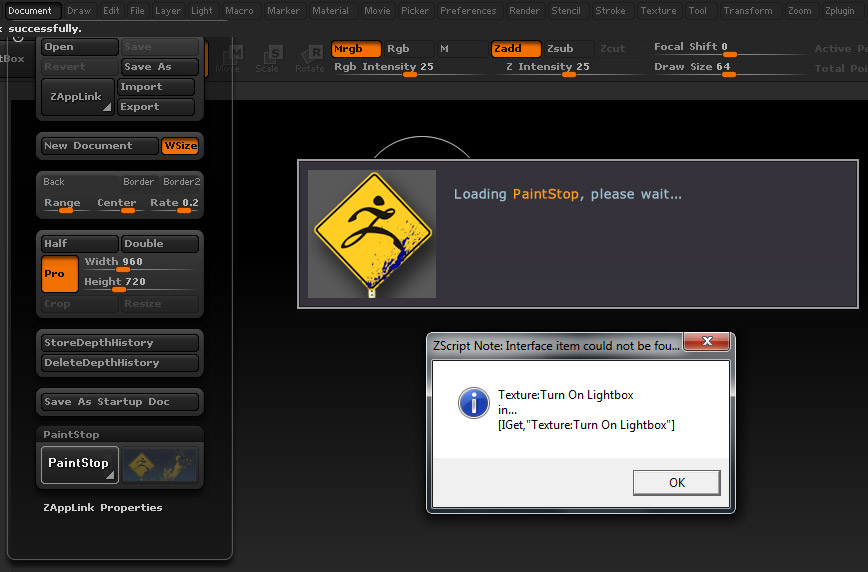Click the PaintStop logo in loading banner
Image resolution: width=868 pixels, height=572 pixels.
(372, 234)
